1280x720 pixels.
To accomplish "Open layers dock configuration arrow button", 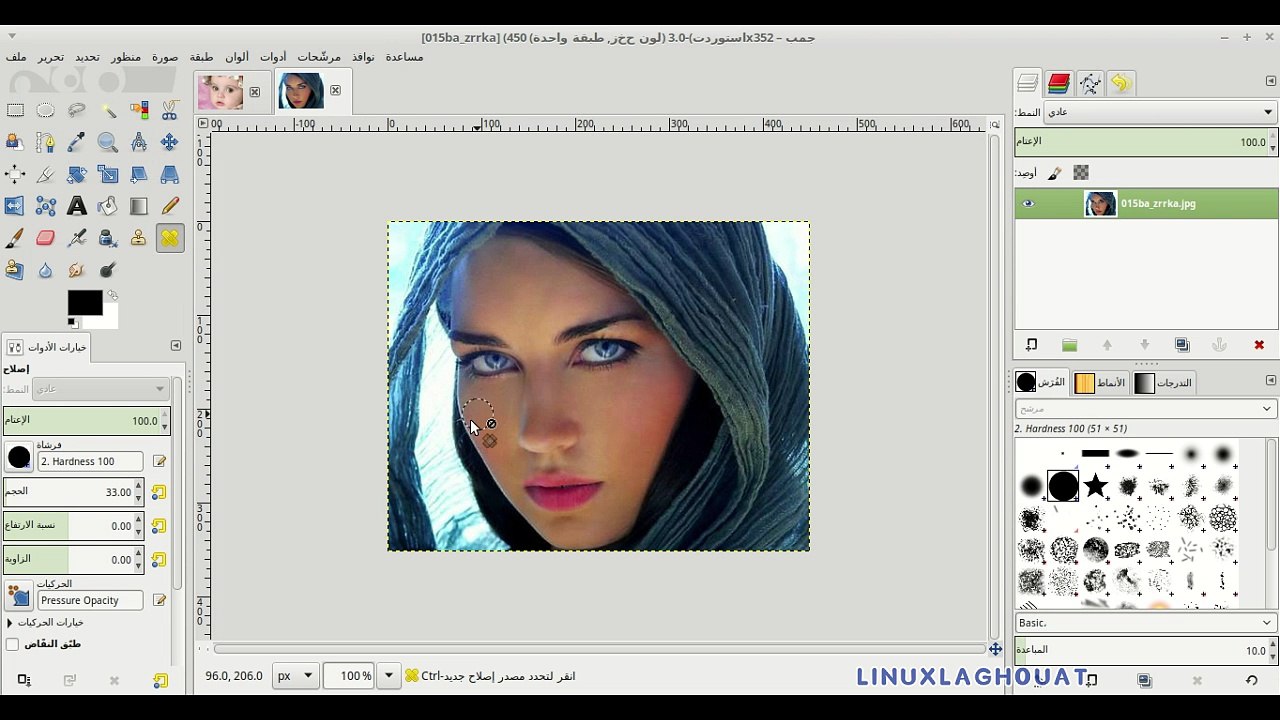I will point(1270,81).
